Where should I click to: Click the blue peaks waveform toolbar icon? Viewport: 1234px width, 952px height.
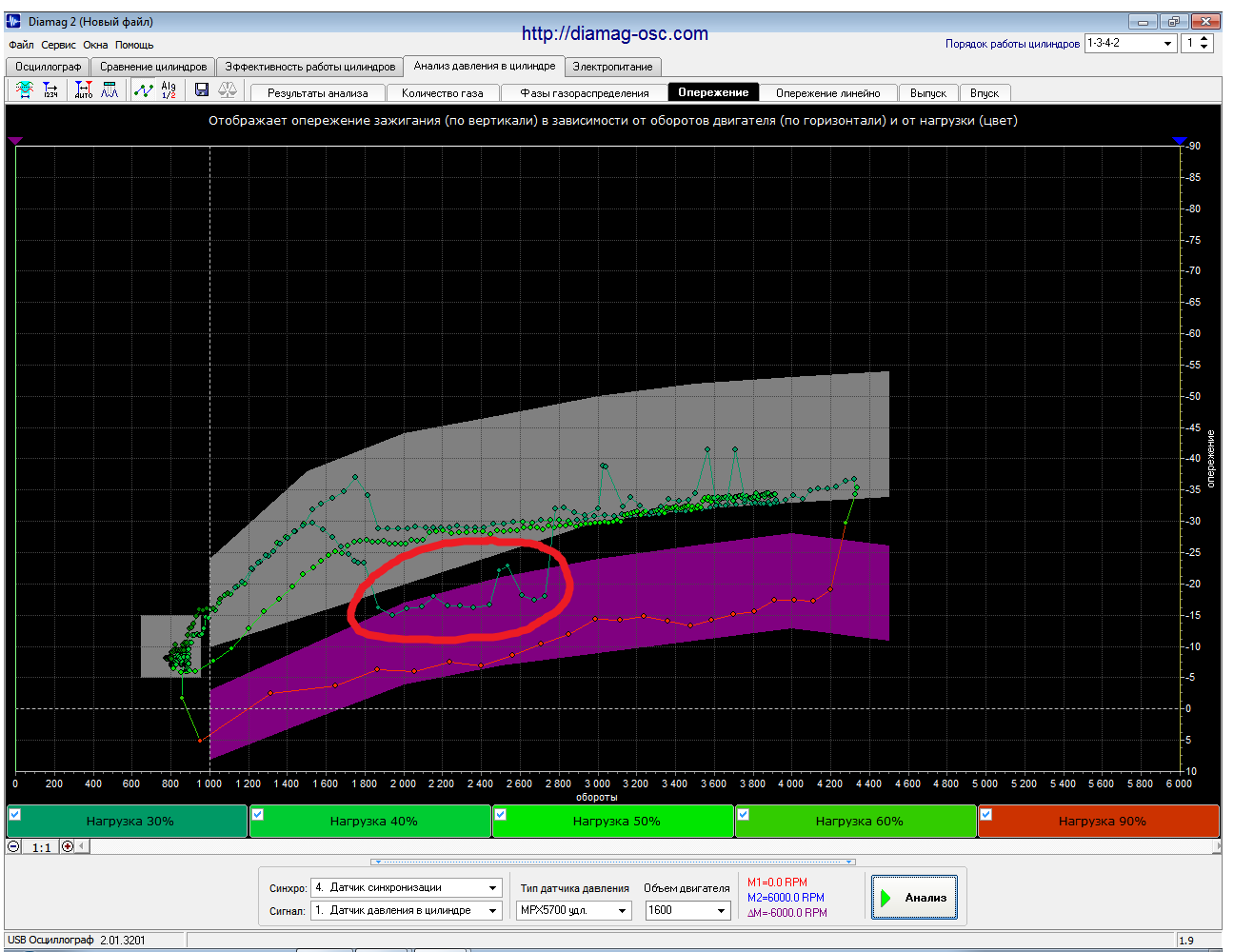[110, 89]
